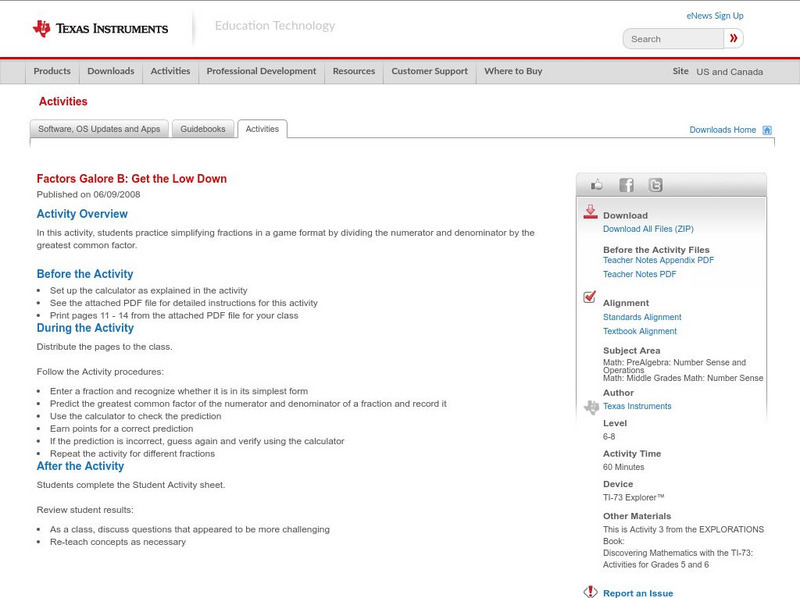Click the During the Activity heading
800x598 pixels.
(85, 328)
